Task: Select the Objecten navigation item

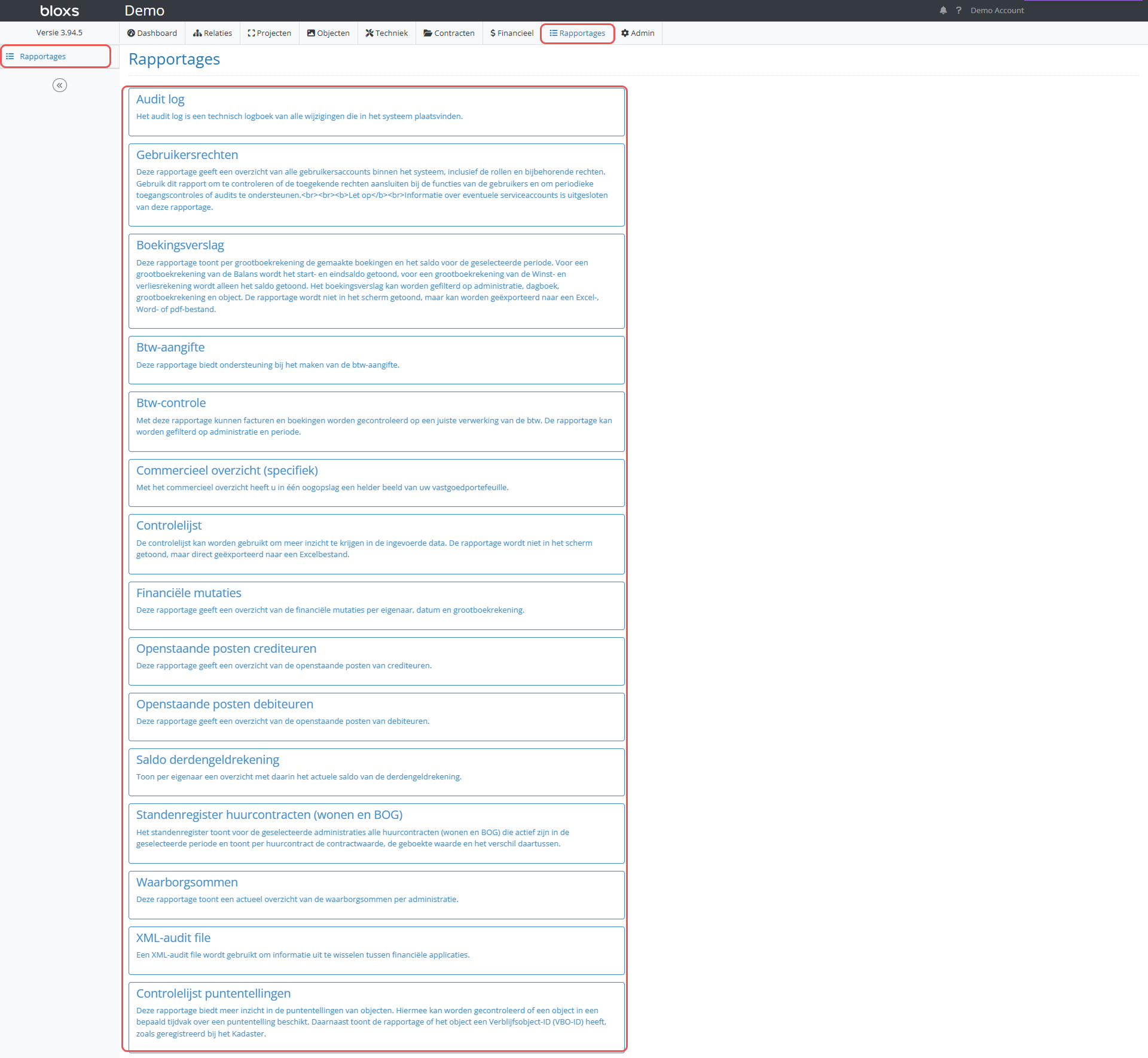Action: (x=328, y=33)
